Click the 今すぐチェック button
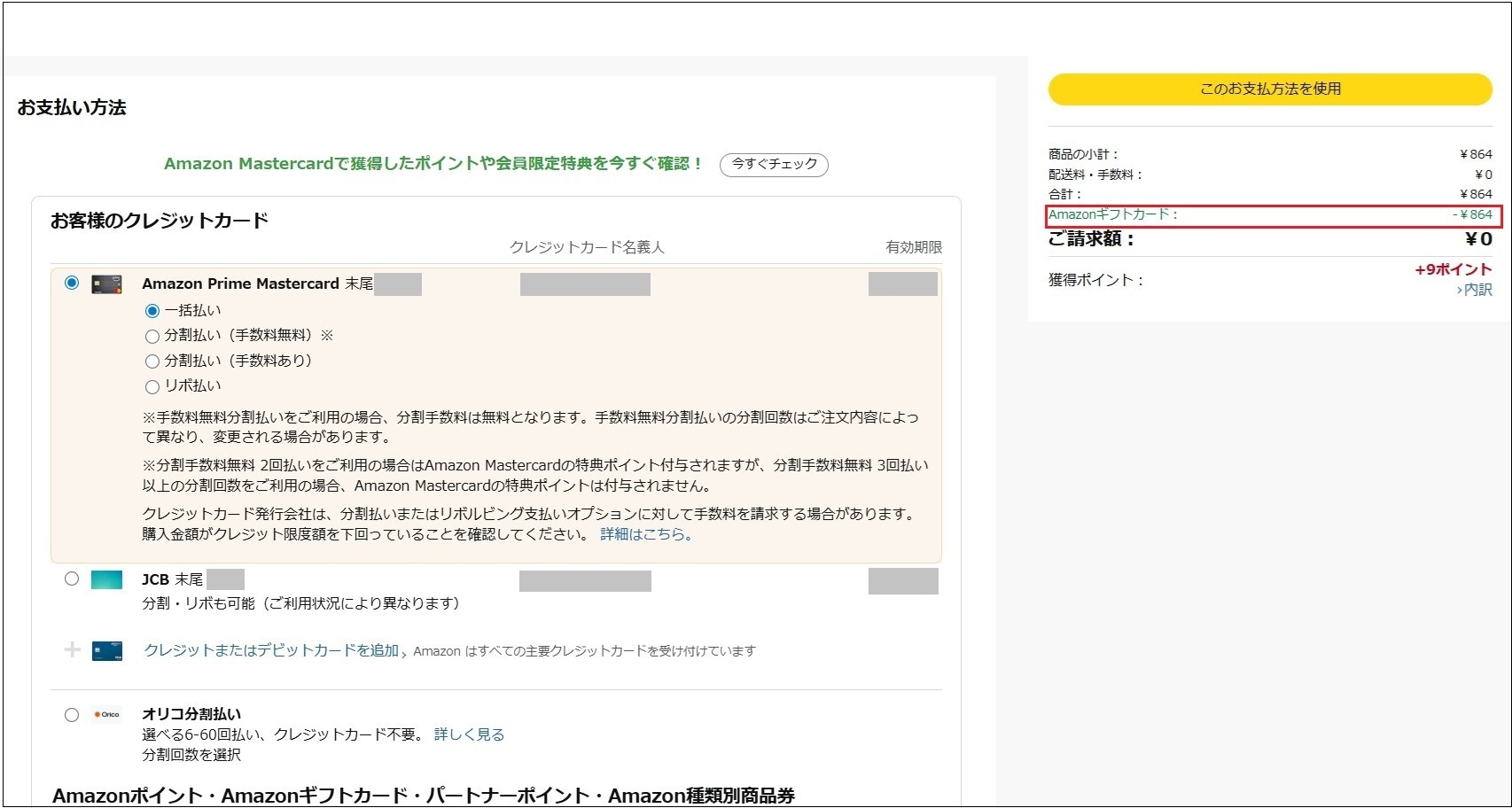 click(x=774, y=165)
